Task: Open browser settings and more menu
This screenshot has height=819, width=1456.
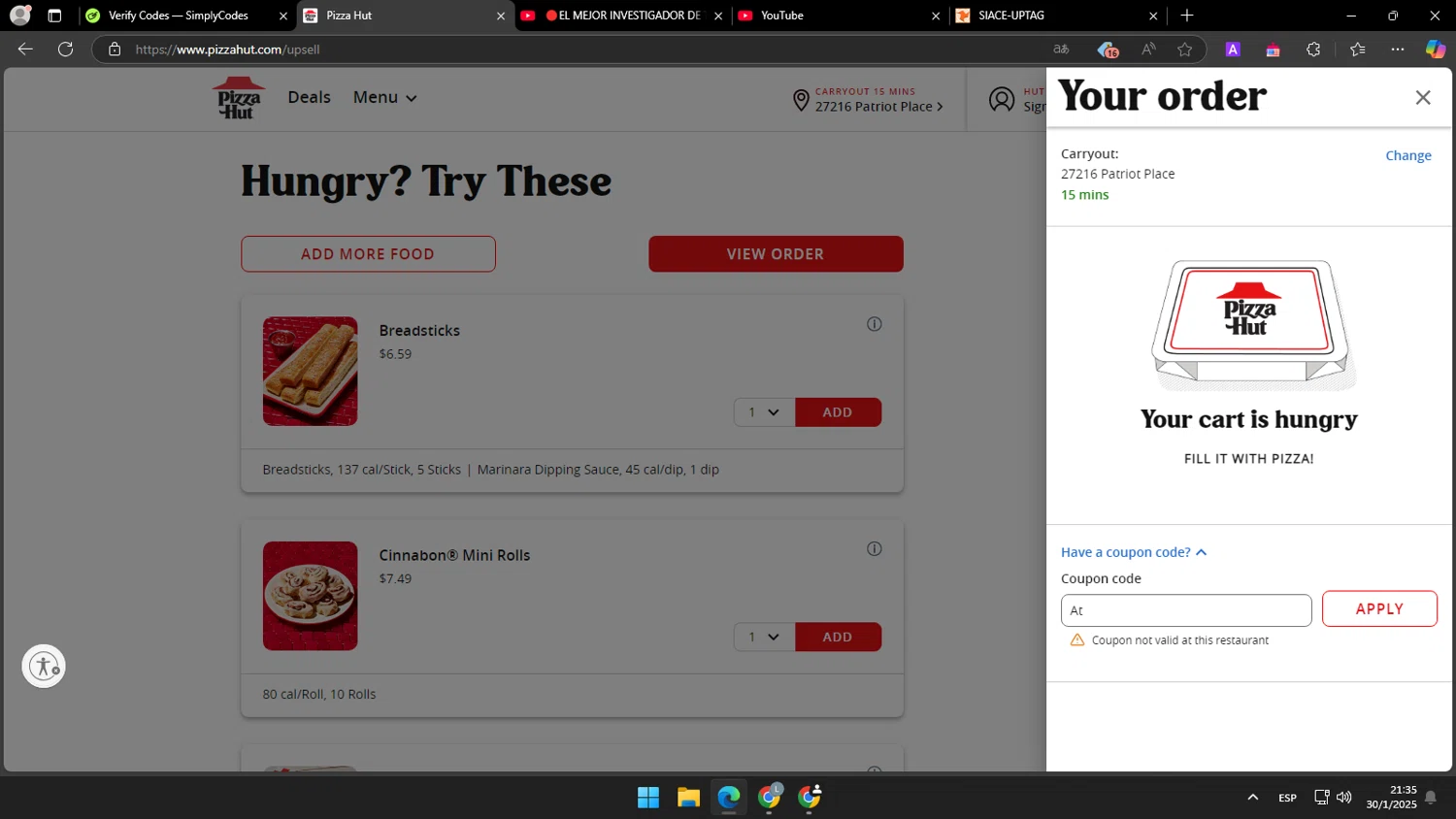Action: (1398, 49)
